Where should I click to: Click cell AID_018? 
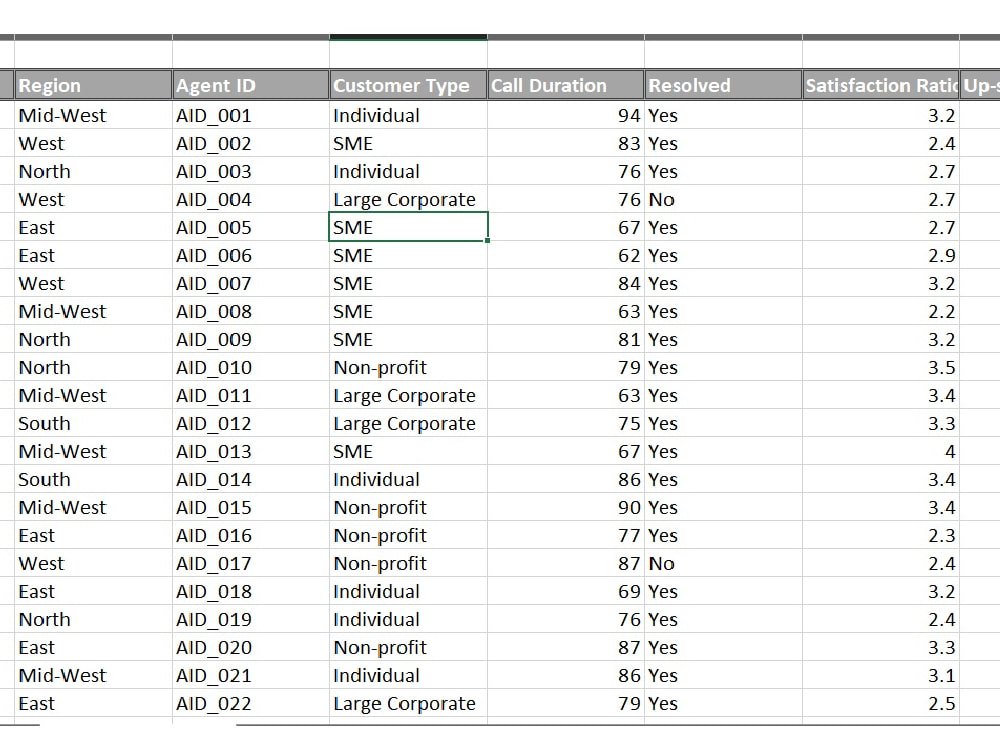click(x=251, y=592)
